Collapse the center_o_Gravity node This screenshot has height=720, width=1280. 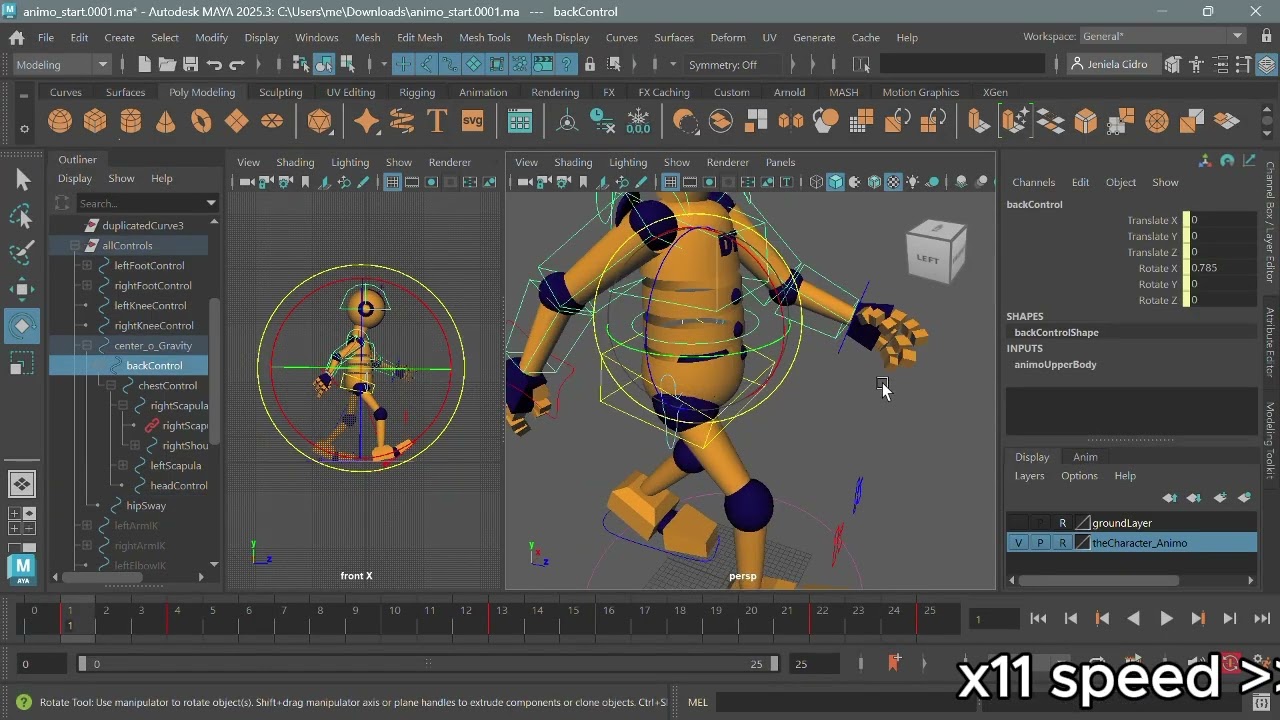pos(87,346)
